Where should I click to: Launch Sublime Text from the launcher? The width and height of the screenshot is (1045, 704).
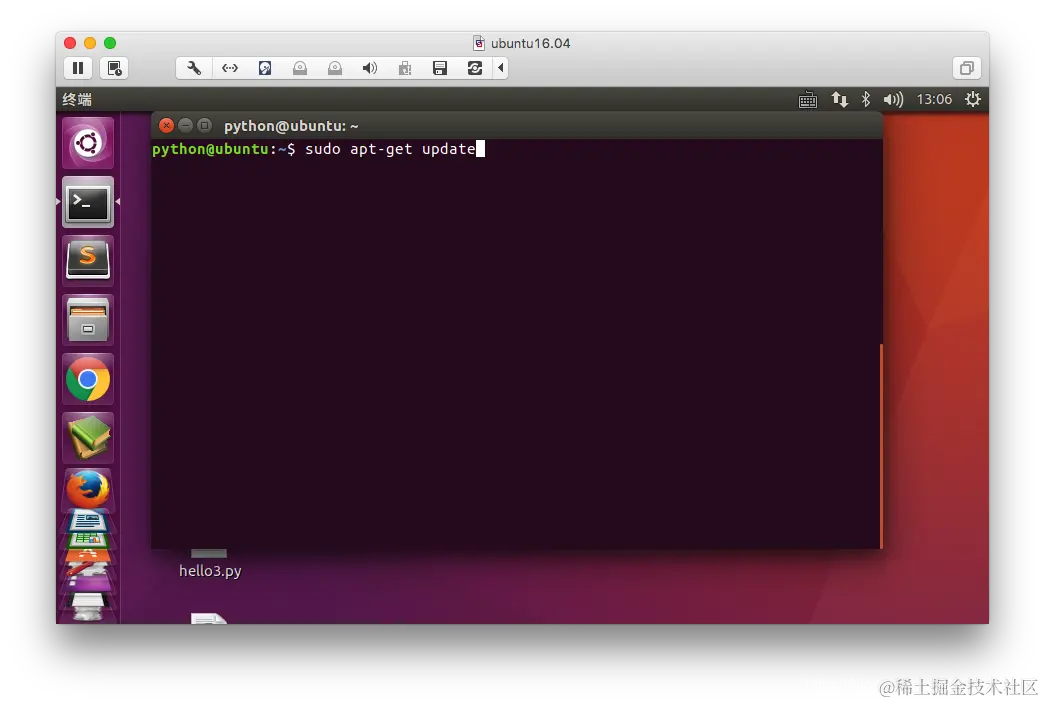click(88, 261)
